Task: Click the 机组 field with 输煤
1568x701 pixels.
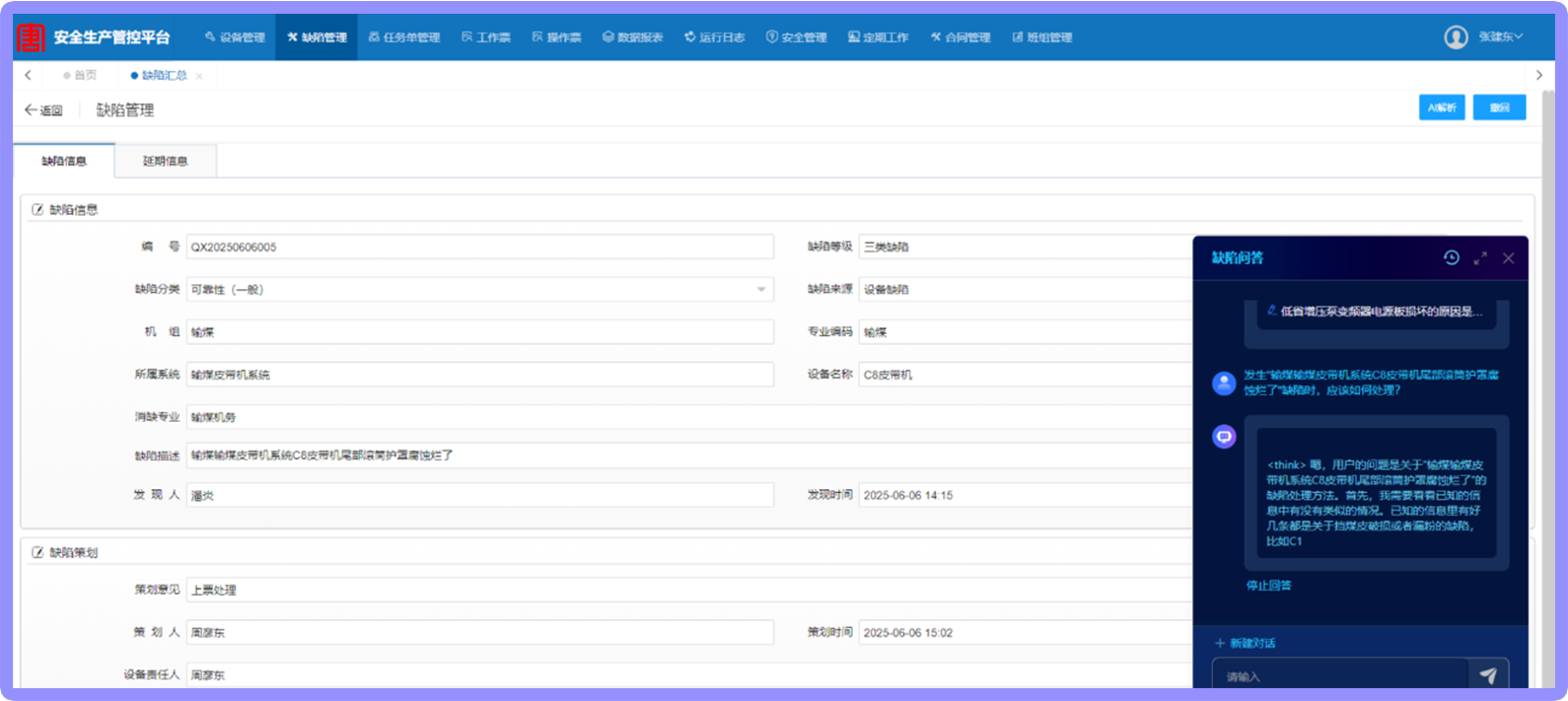Action: point(480,332)
